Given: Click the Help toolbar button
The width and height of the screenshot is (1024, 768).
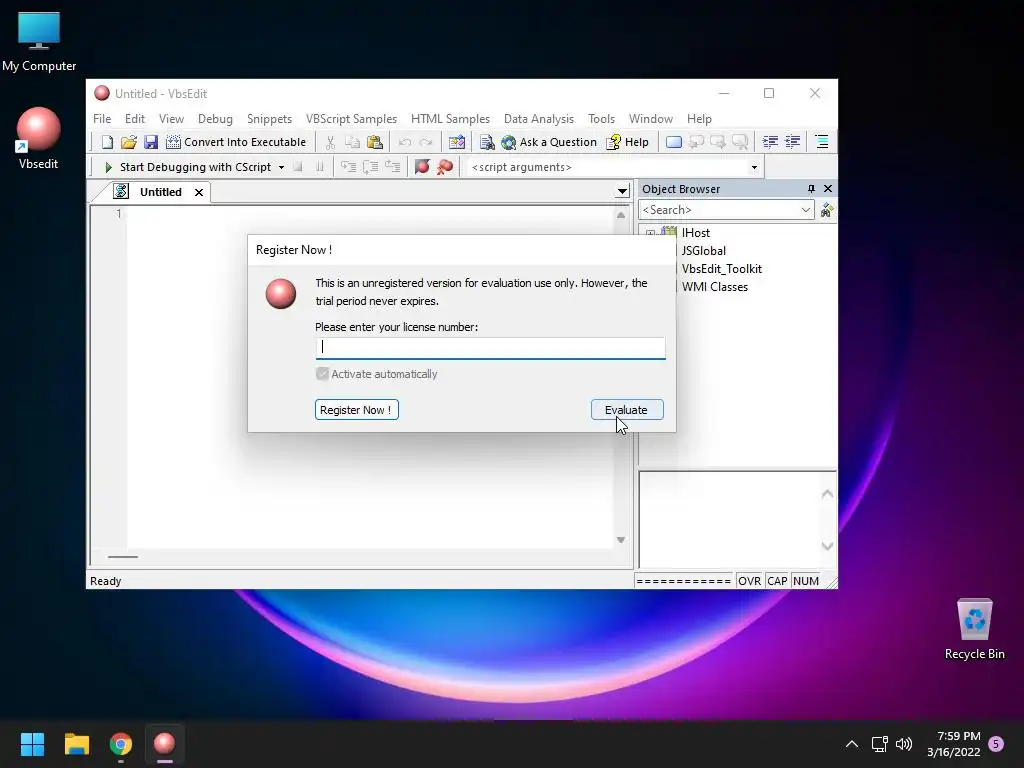Looking at the screenshot, I should tap(628, 142).
